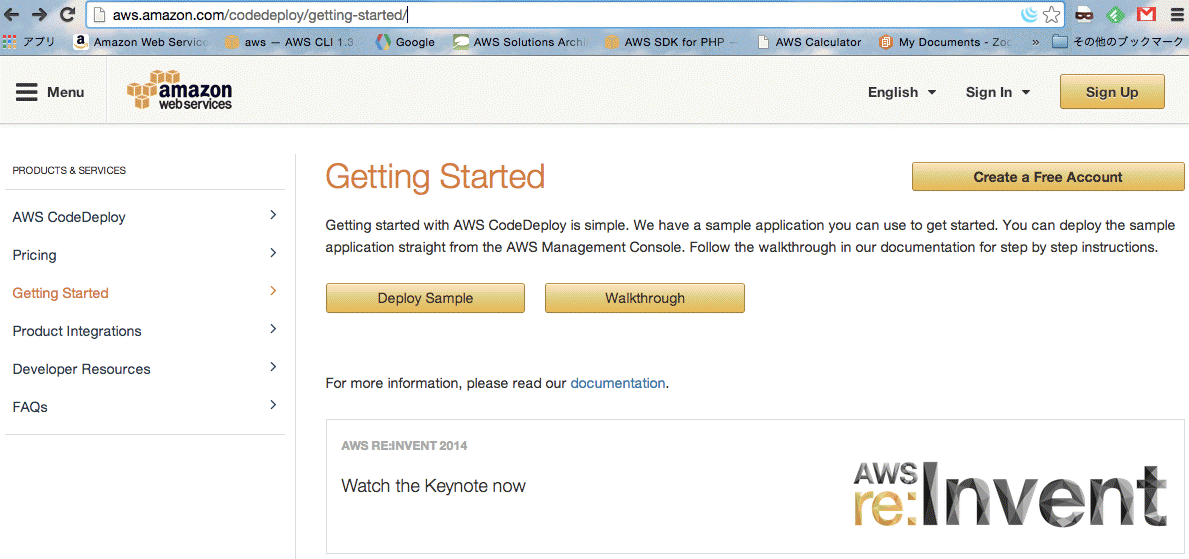Click the Sign Up button
1189x559 pixels.
click(1112, 92)
